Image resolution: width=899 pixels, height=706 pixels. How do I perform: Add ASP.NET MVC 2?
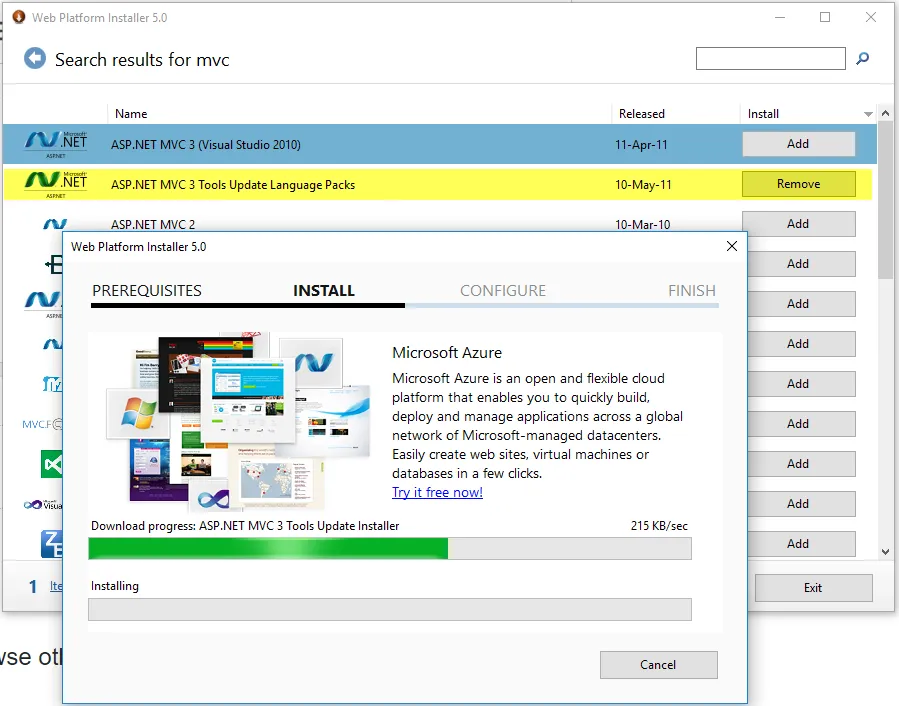tap(798, 224)
